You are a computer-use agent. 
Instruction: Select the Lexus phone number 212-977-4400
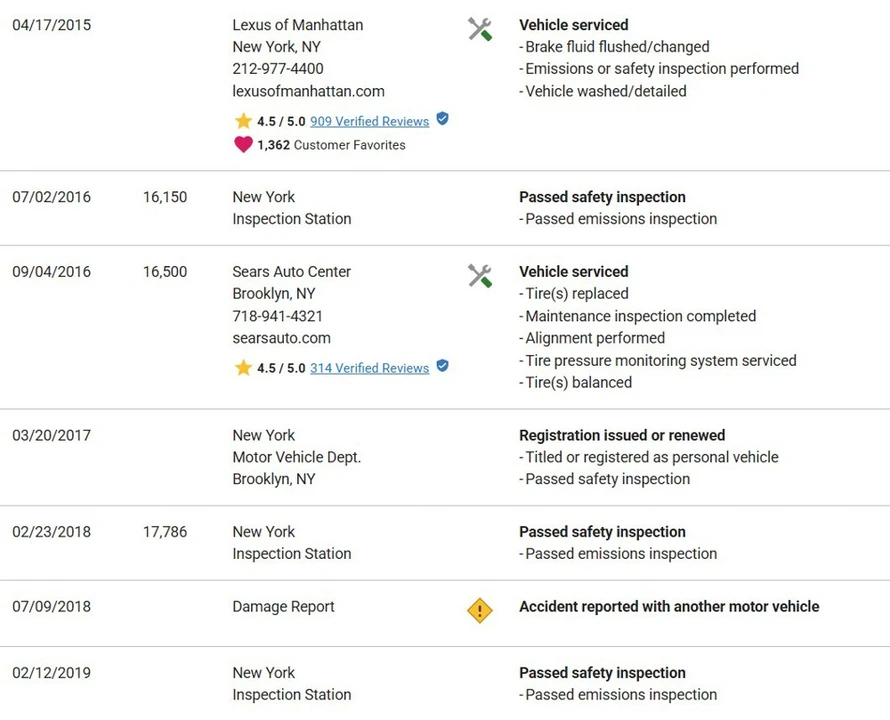point(278,69)
